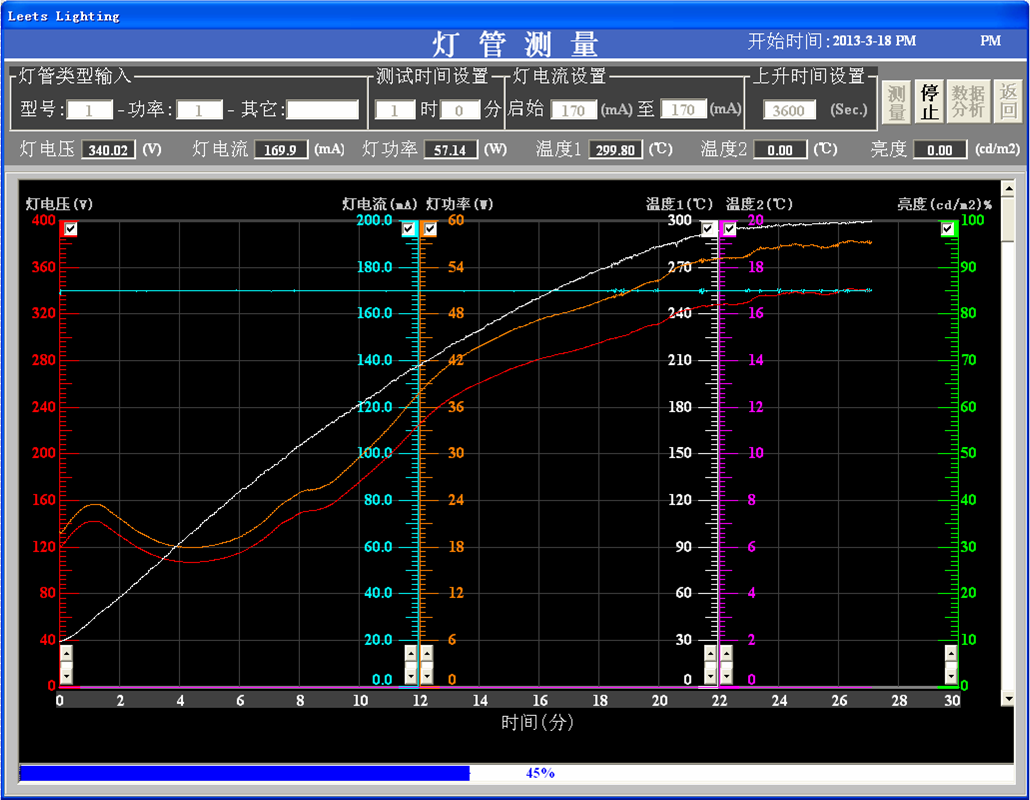This screenshot has width=1030, height=800.
Task: Click down arrow on 亮度 axis spinner
Action: pos(951,674)
